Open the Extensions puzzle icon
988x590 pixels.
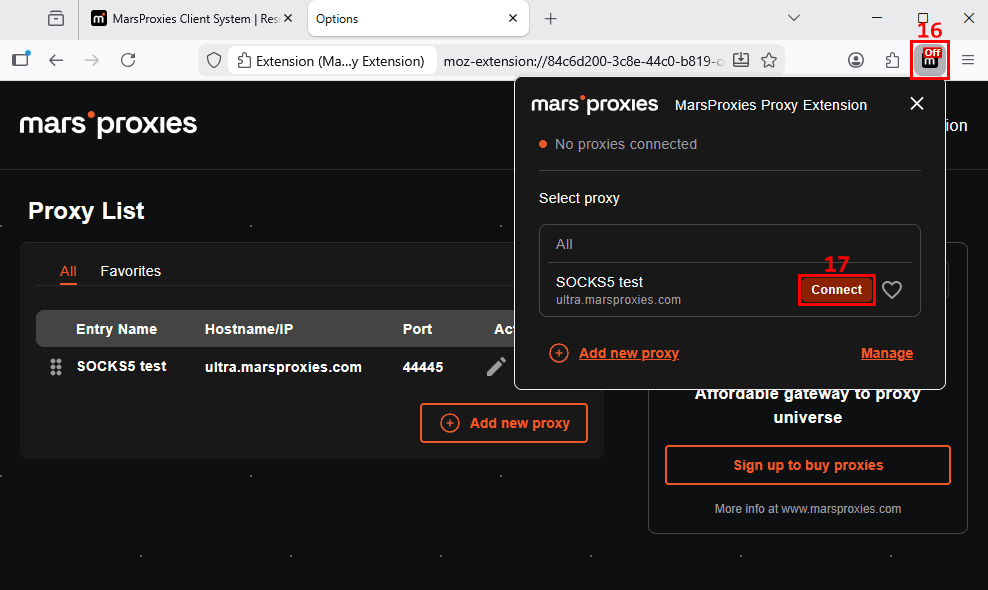click(x=892, y=61)
